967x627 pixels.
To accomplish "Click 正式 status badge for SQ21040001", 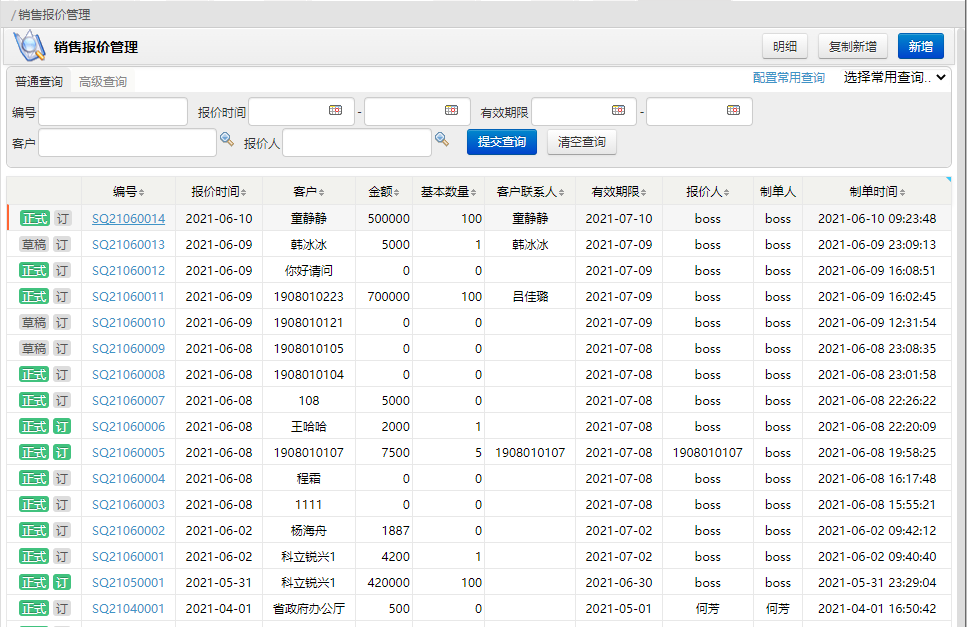I will pos(35,608).
